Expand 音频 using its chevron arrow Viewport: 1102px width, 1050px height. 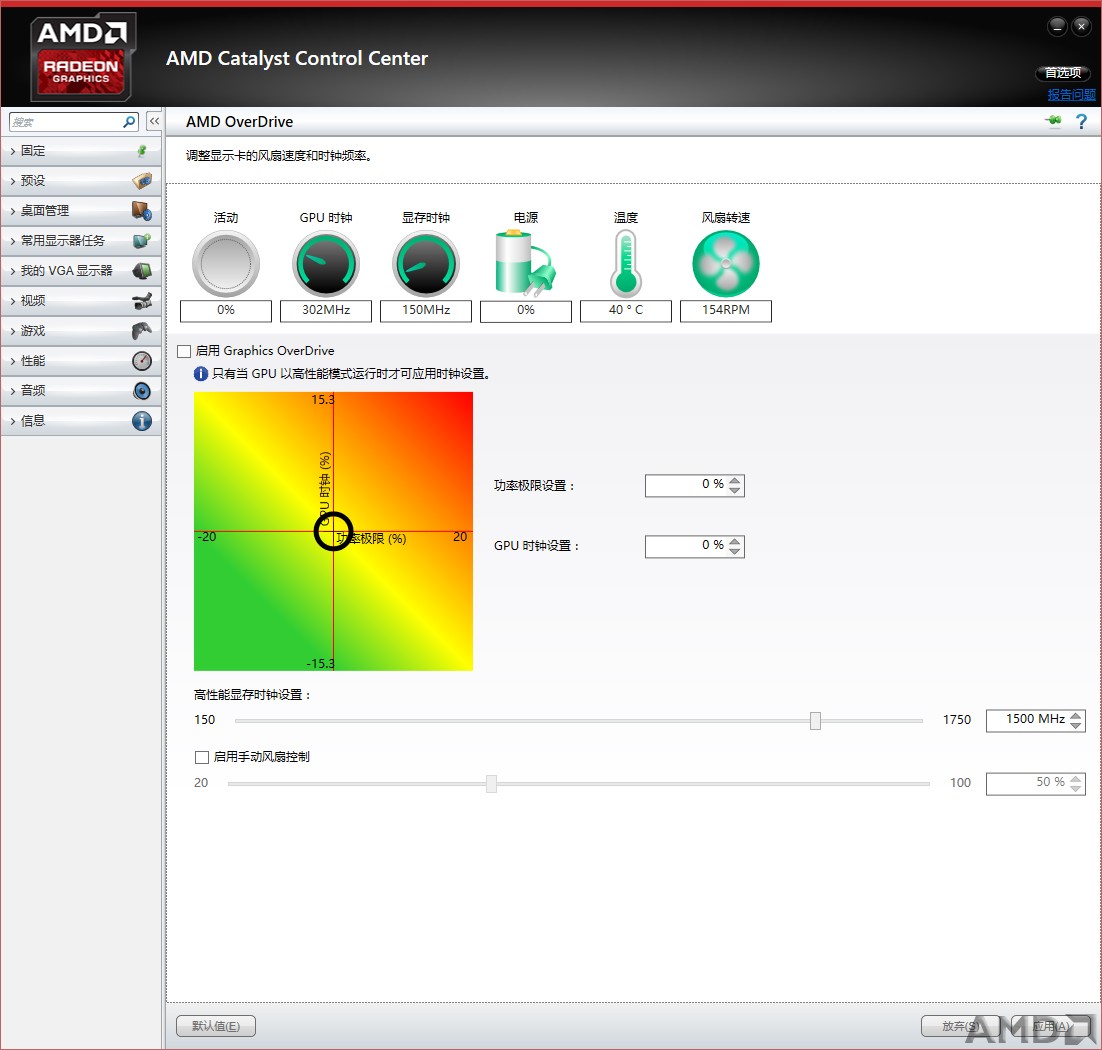pos(13,391)
